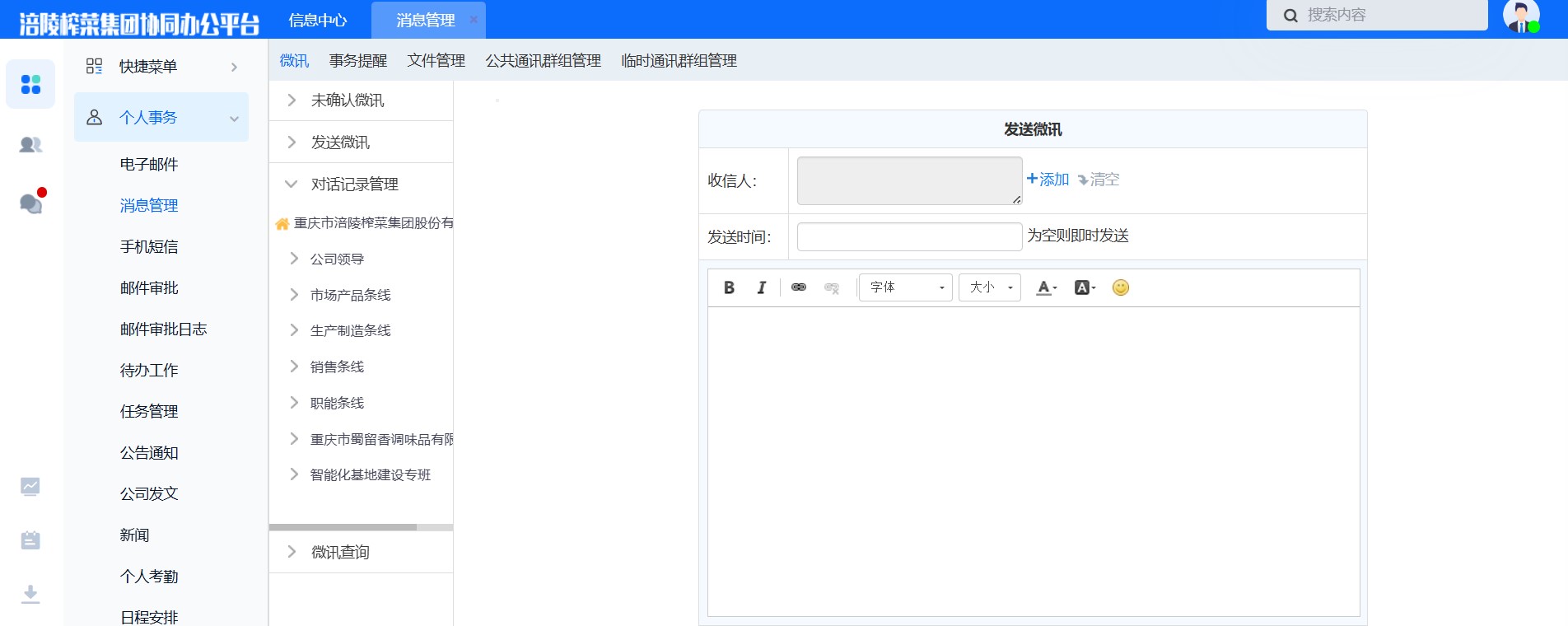Select the 微讯 sub-tab
1568x626 pixels.
click(x=294, y=61)
